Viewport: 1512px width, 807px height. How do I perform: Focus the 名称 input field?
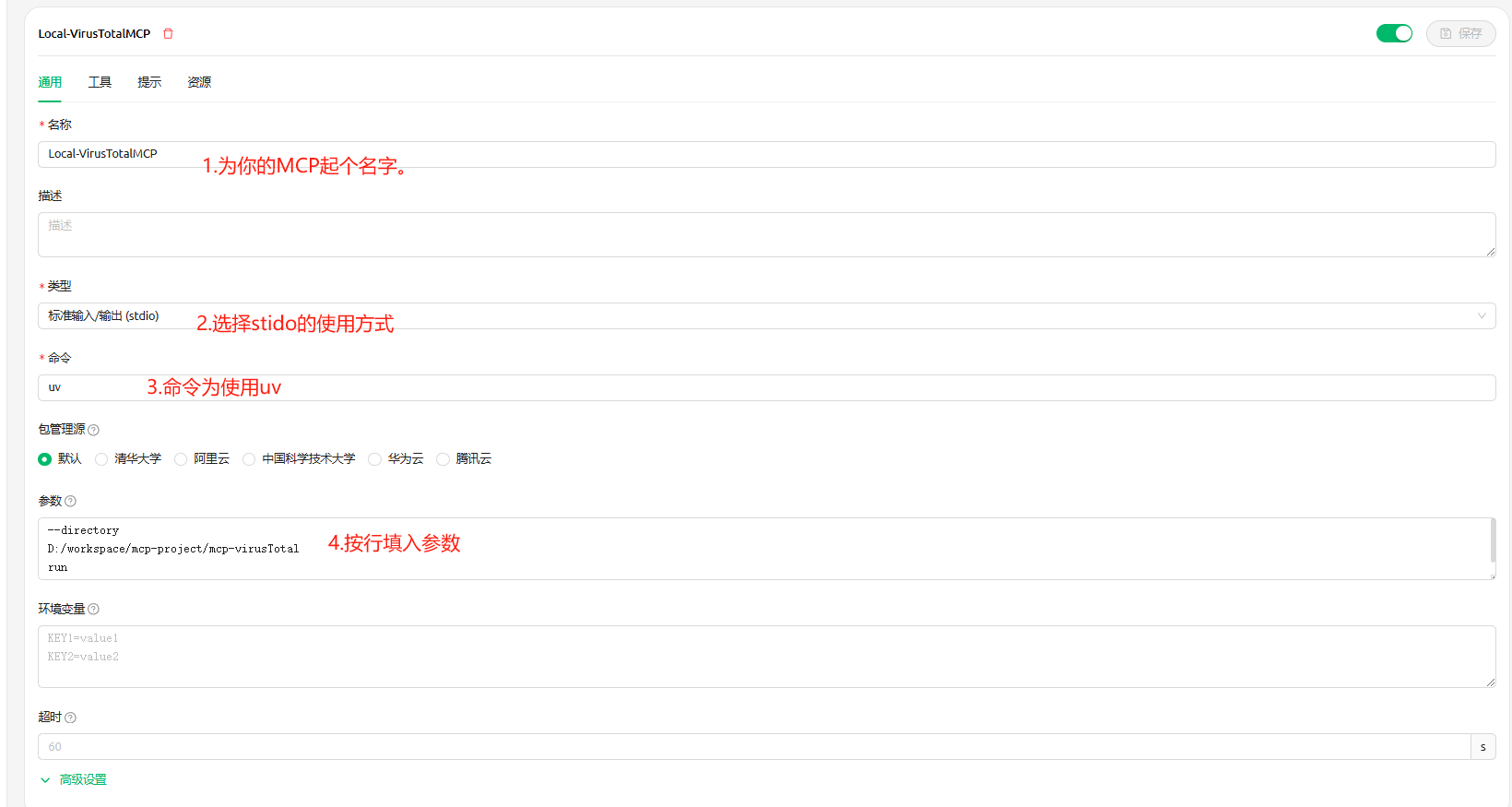click(766, 154)
